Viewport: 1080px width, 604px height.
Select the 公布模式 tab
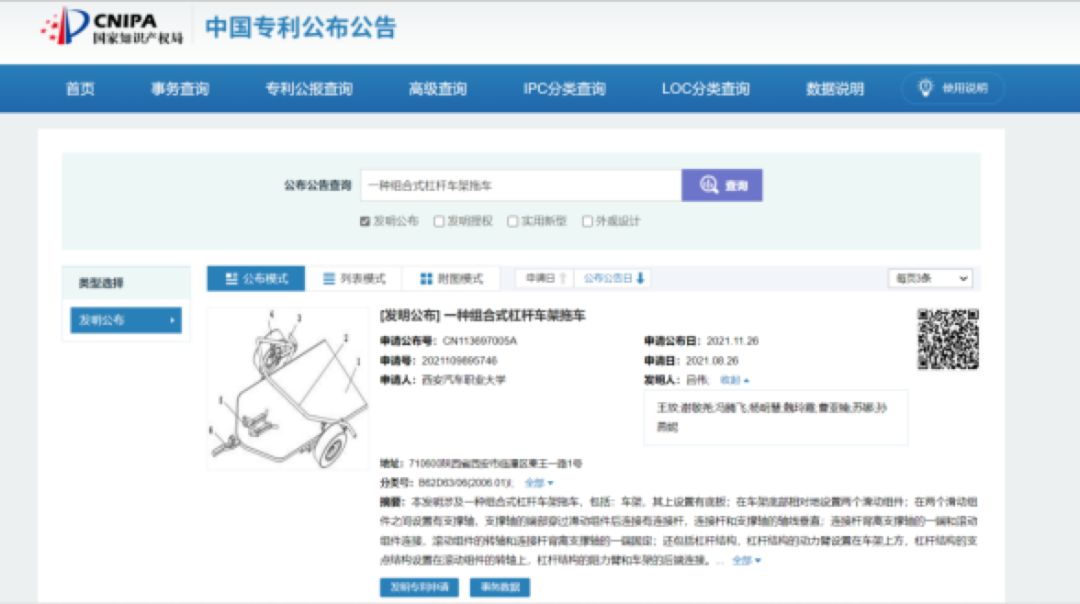(256, 278)
